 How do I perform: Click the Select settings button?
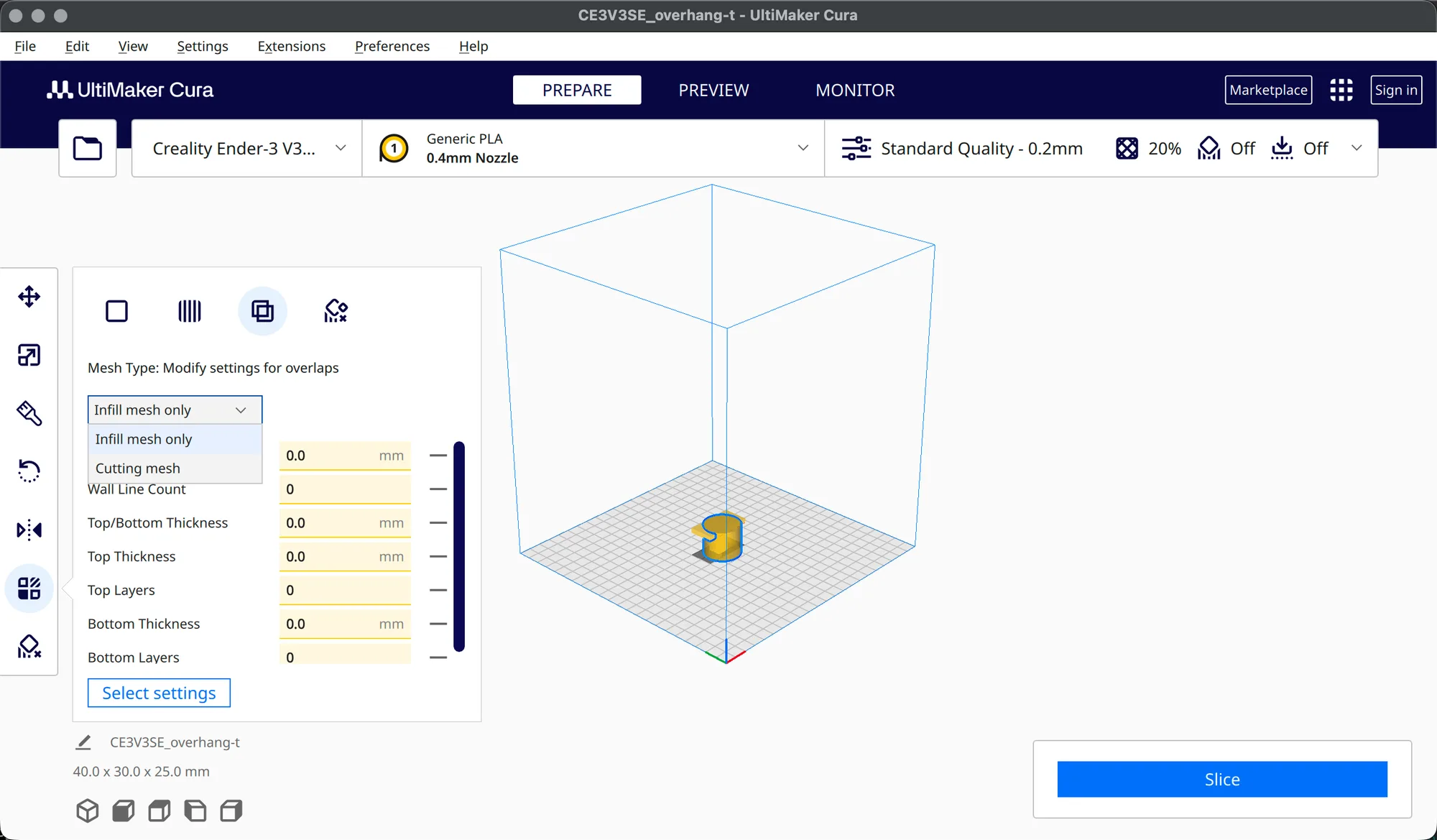pyautogui.click(x=159, y=693)
